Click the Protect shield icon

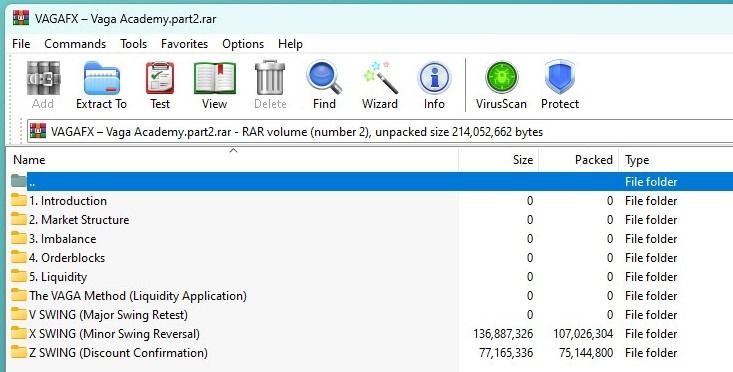tap(560, 78)
